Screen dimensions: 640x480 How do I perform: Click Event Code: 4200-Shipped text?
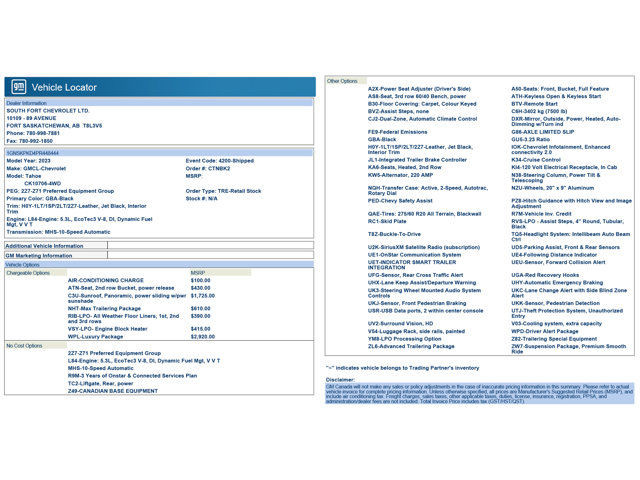(220, 161)
